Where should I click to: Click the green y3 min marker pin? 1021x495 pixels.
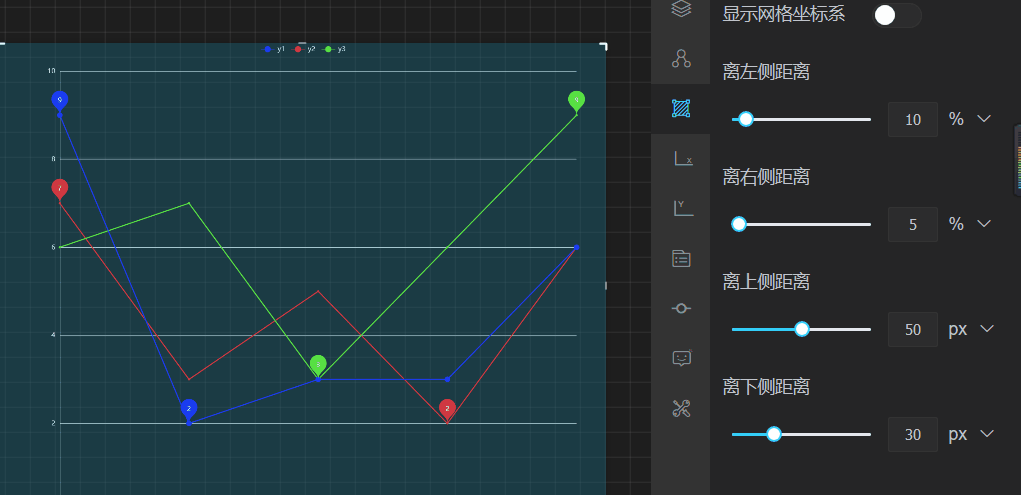pos(318,365)
